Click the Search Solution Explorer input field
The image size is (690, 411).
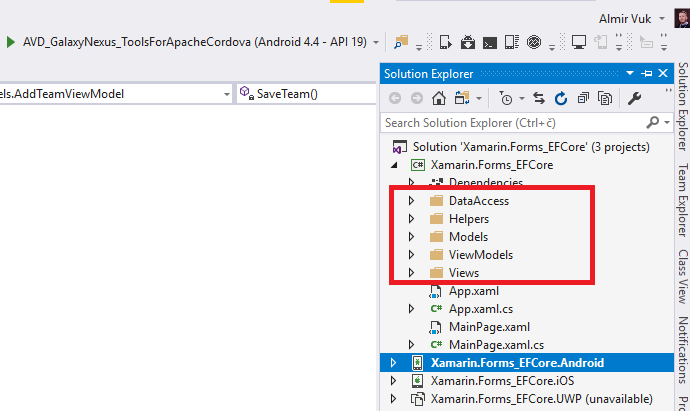tap(513, 123)
